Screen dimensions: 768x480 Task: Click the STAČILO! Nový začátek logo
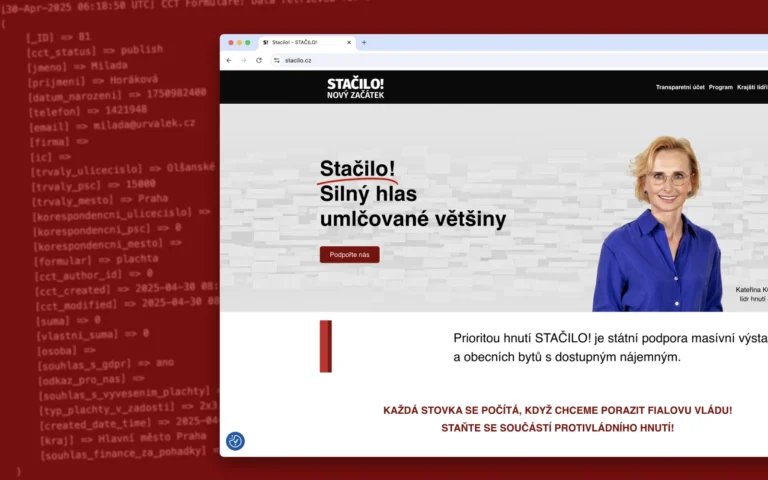355,88
